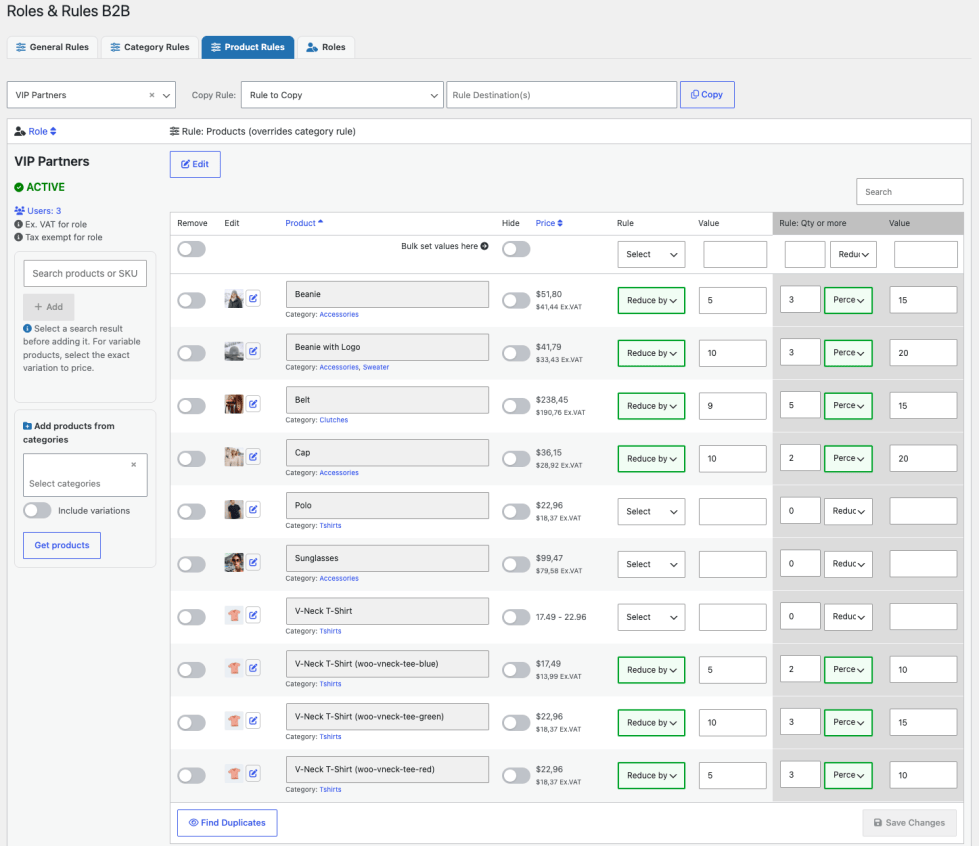The image size is (979, 846).
Task: Open Rule Select dropdown for V-Neck T-Shirt
Action: 651,617
